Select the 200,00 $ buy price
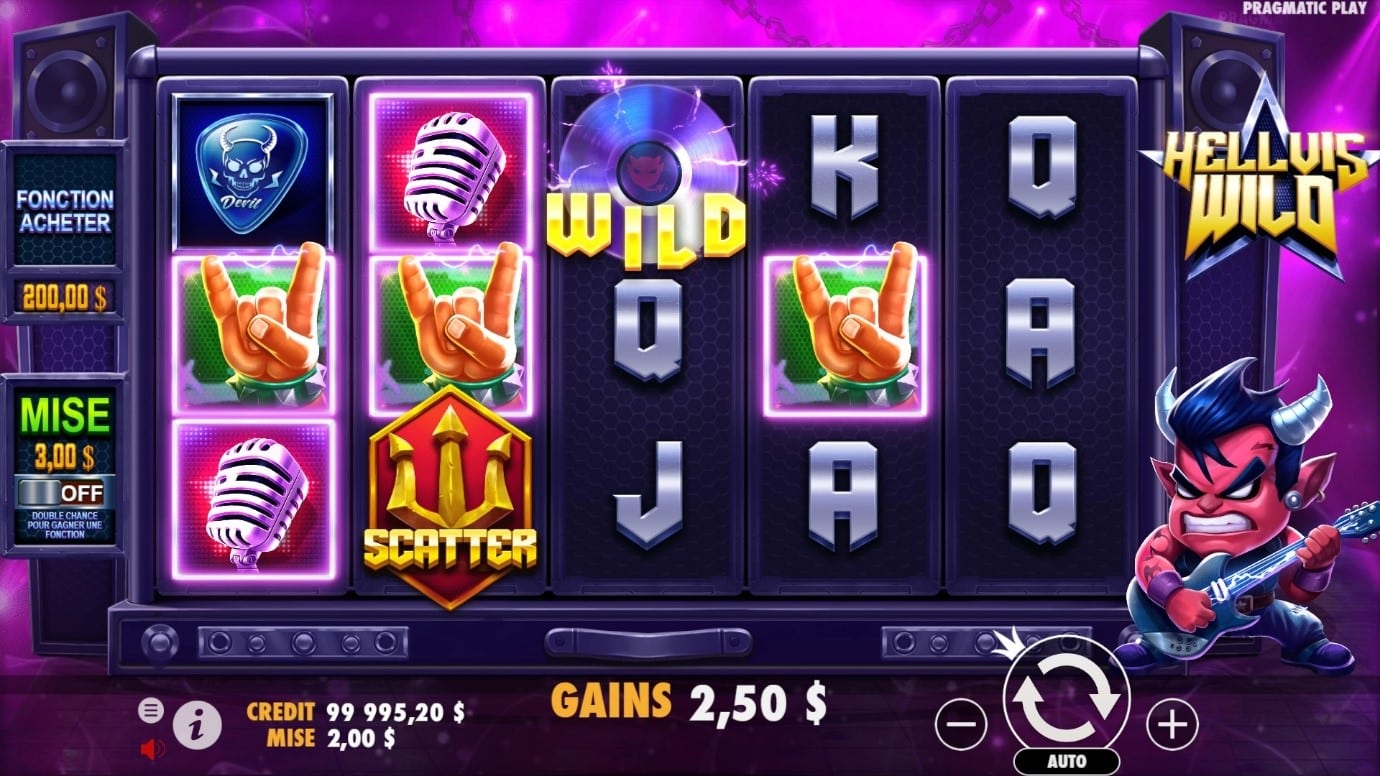1380x776 pixels. (x=65, y=297)
